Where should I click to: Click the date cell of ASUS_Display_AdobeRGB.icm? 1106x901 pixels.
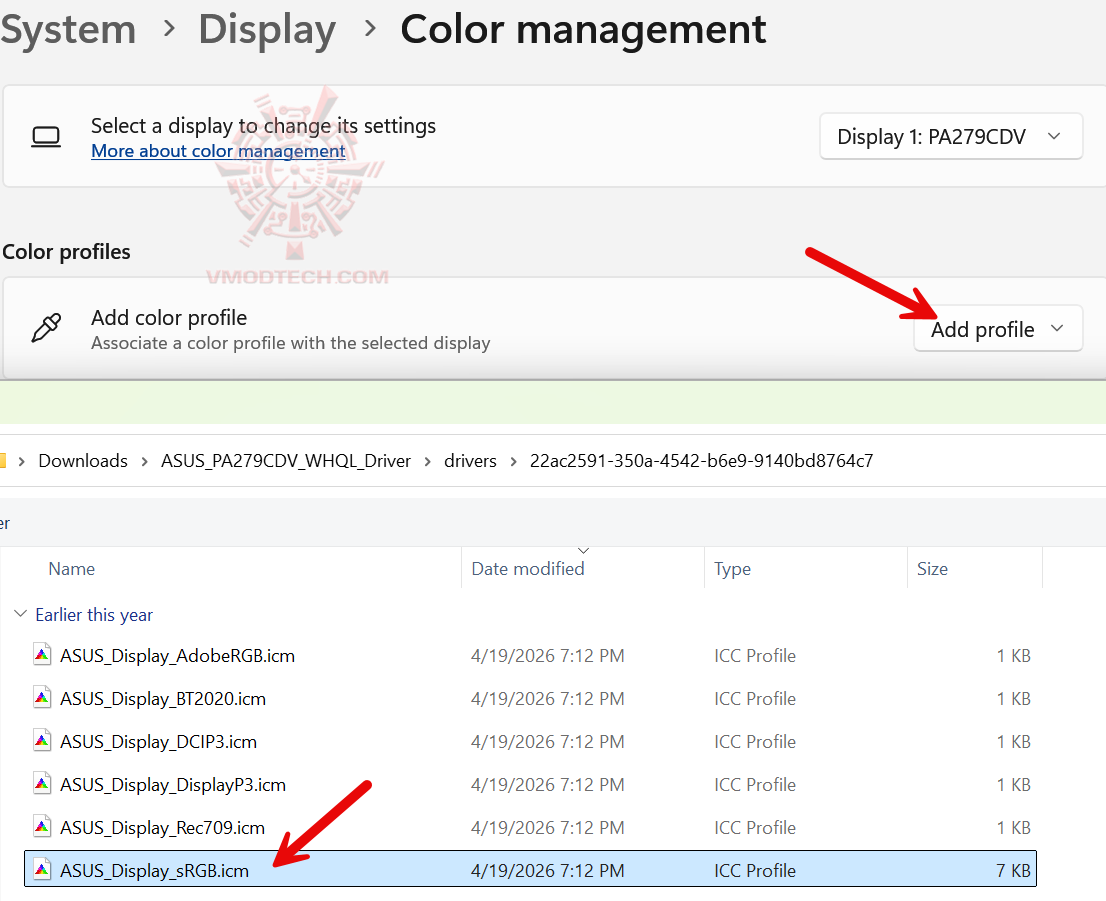click(x=547, y=655)
